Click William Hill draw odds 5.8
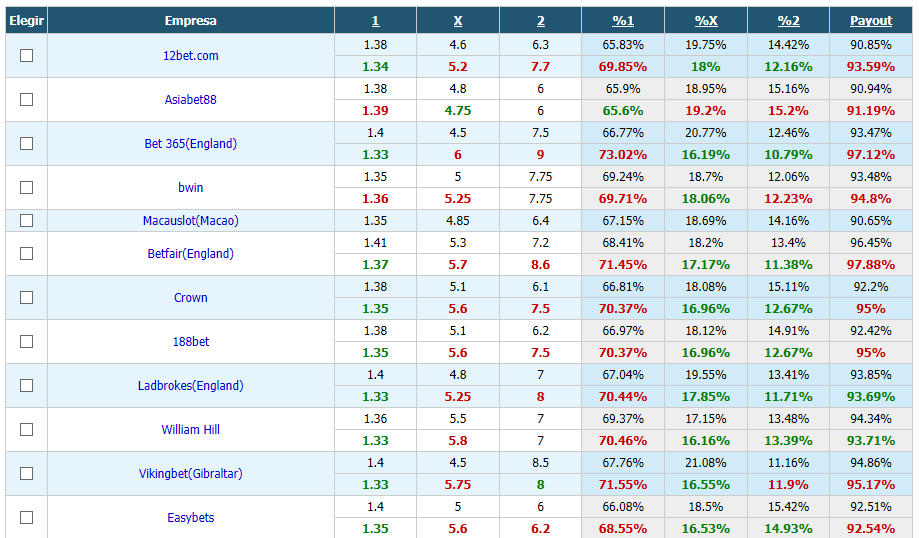The width and height of the screenshot is (919, 538). pos(458,441)
